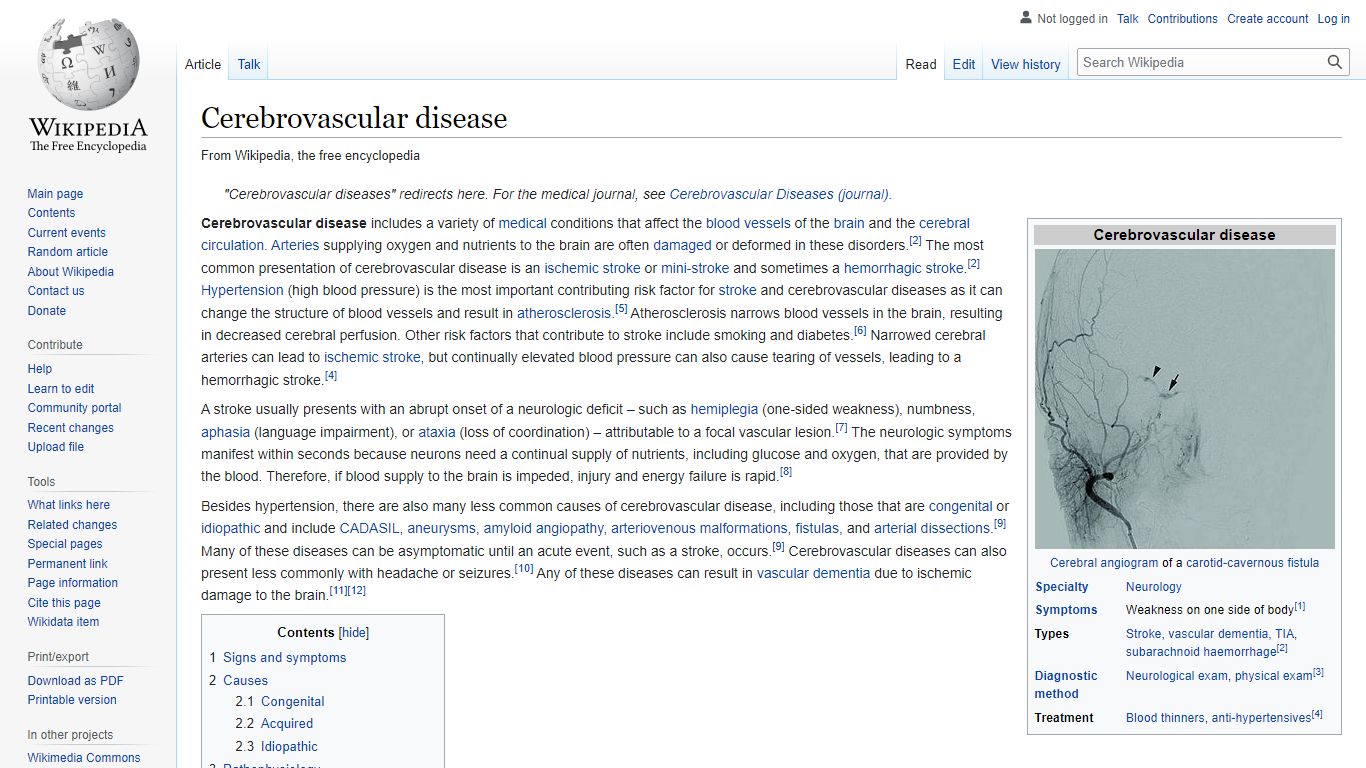Image resolution: width=1366 pixels, height=768 pixels.
Task: Open Cerebrovascular Diseases (journal) link
Action: point(780,194)
